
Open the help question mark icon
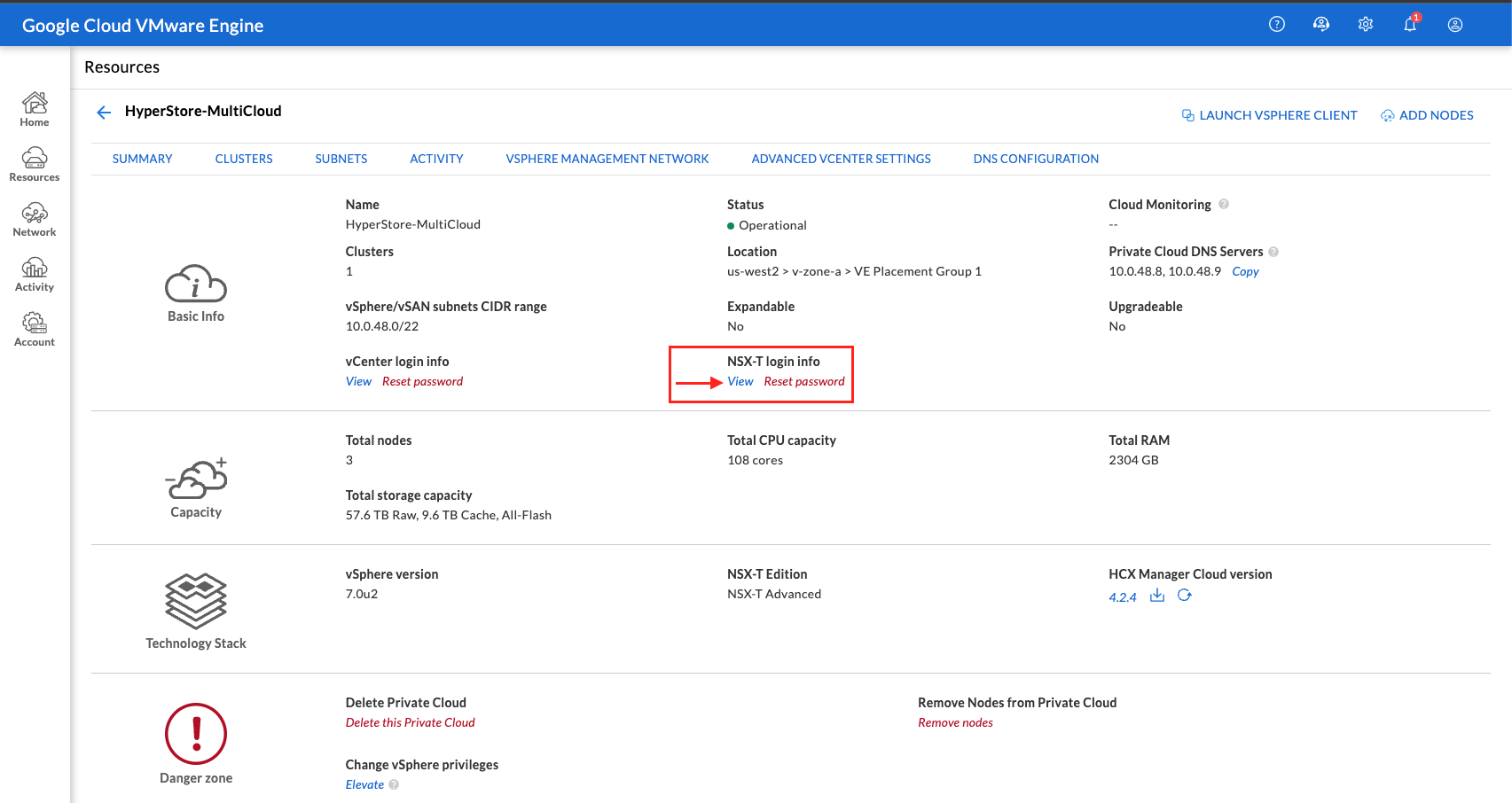(1277, 24)
